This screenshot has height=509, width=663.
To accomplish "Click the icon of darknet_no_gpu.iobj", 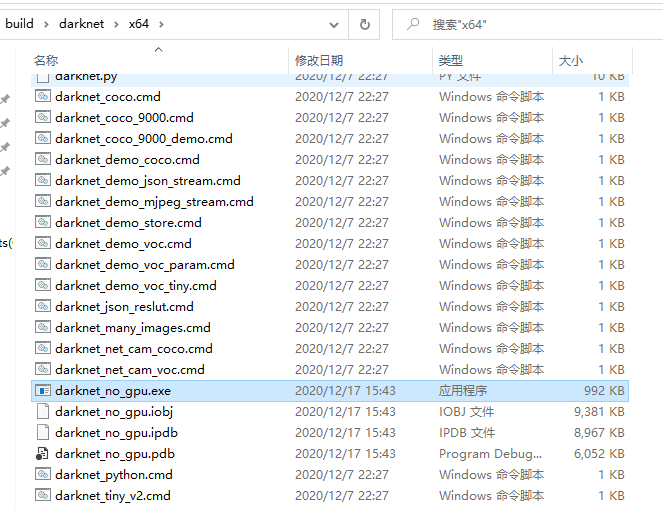I will pos(43,411).
